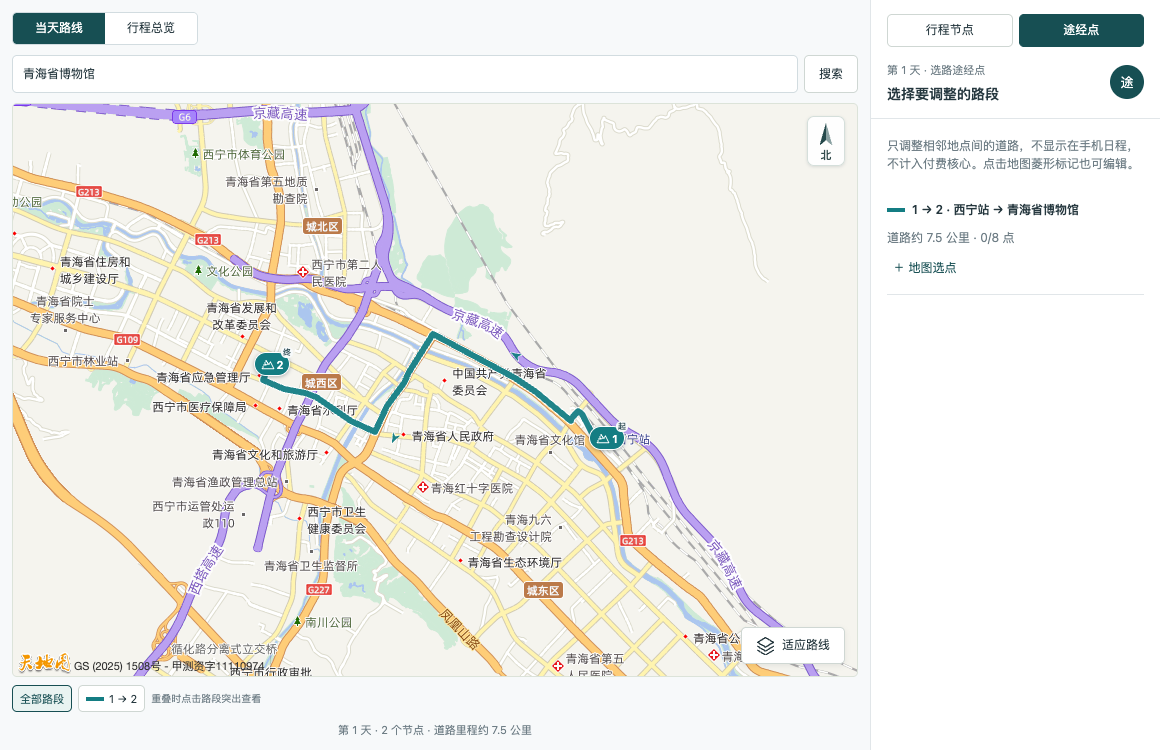Click the 文化公园 tree icon
Screen dimensions: 1160x750
point(198,270)
